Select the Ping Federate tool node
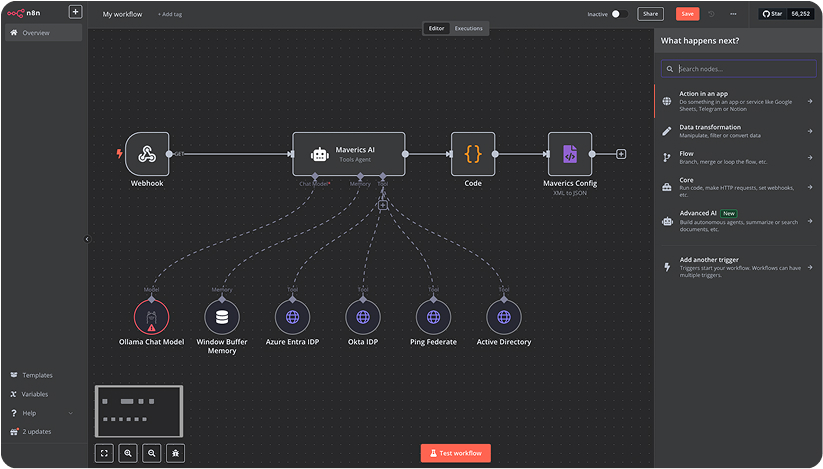This screenshot has width=823, height=469. tap(433, 317)
